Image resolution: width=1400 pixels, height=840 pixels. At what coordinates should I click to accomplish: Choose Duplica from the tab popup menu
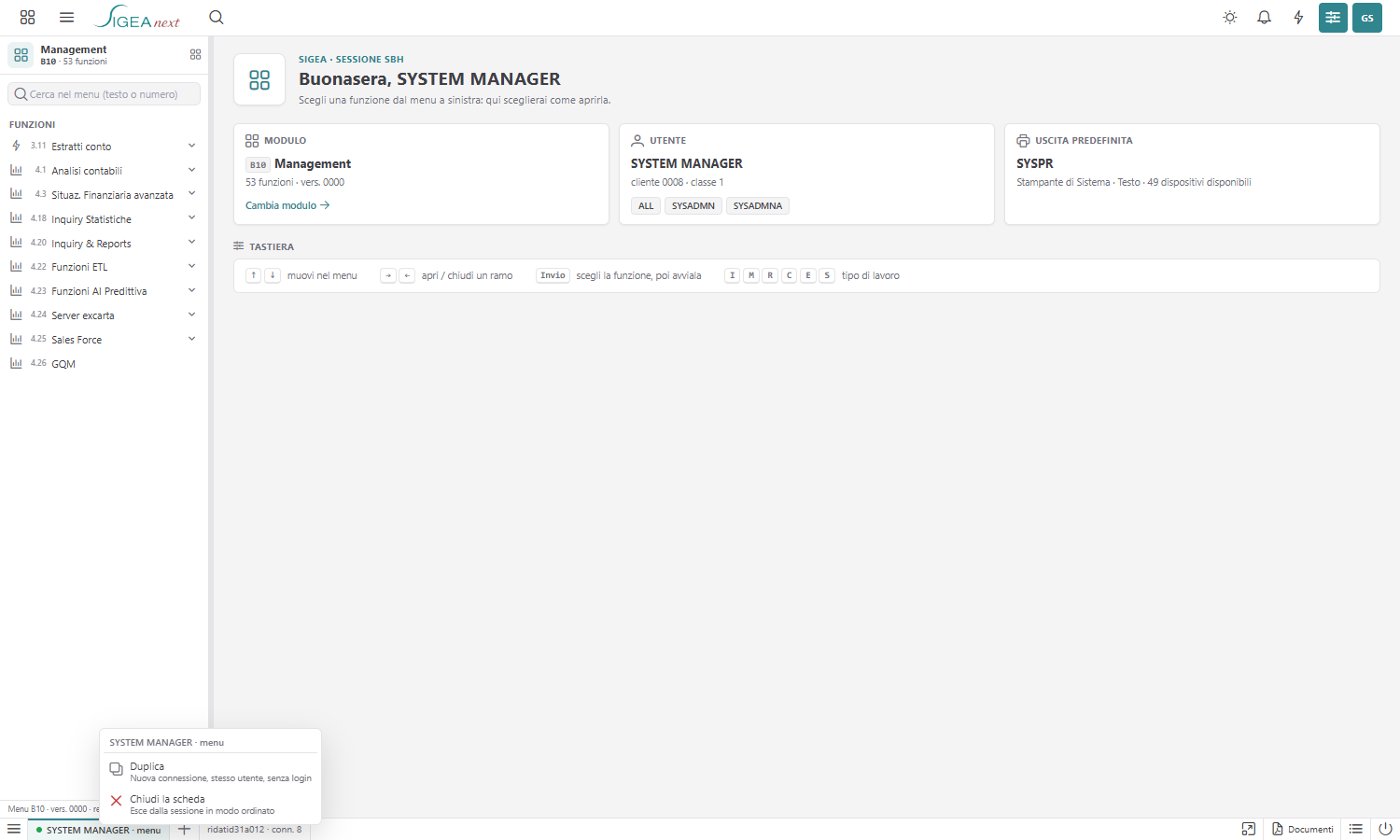click(210, 772)
